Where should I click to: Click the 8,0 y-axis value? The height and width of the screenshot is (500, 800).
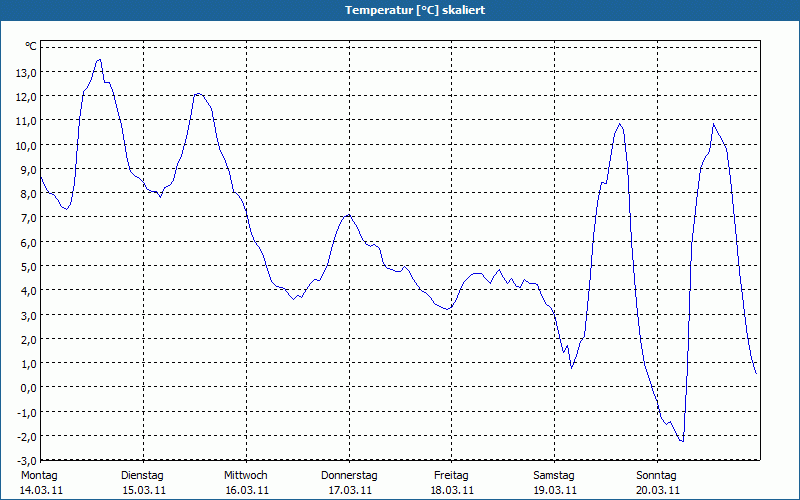(29, 194)
